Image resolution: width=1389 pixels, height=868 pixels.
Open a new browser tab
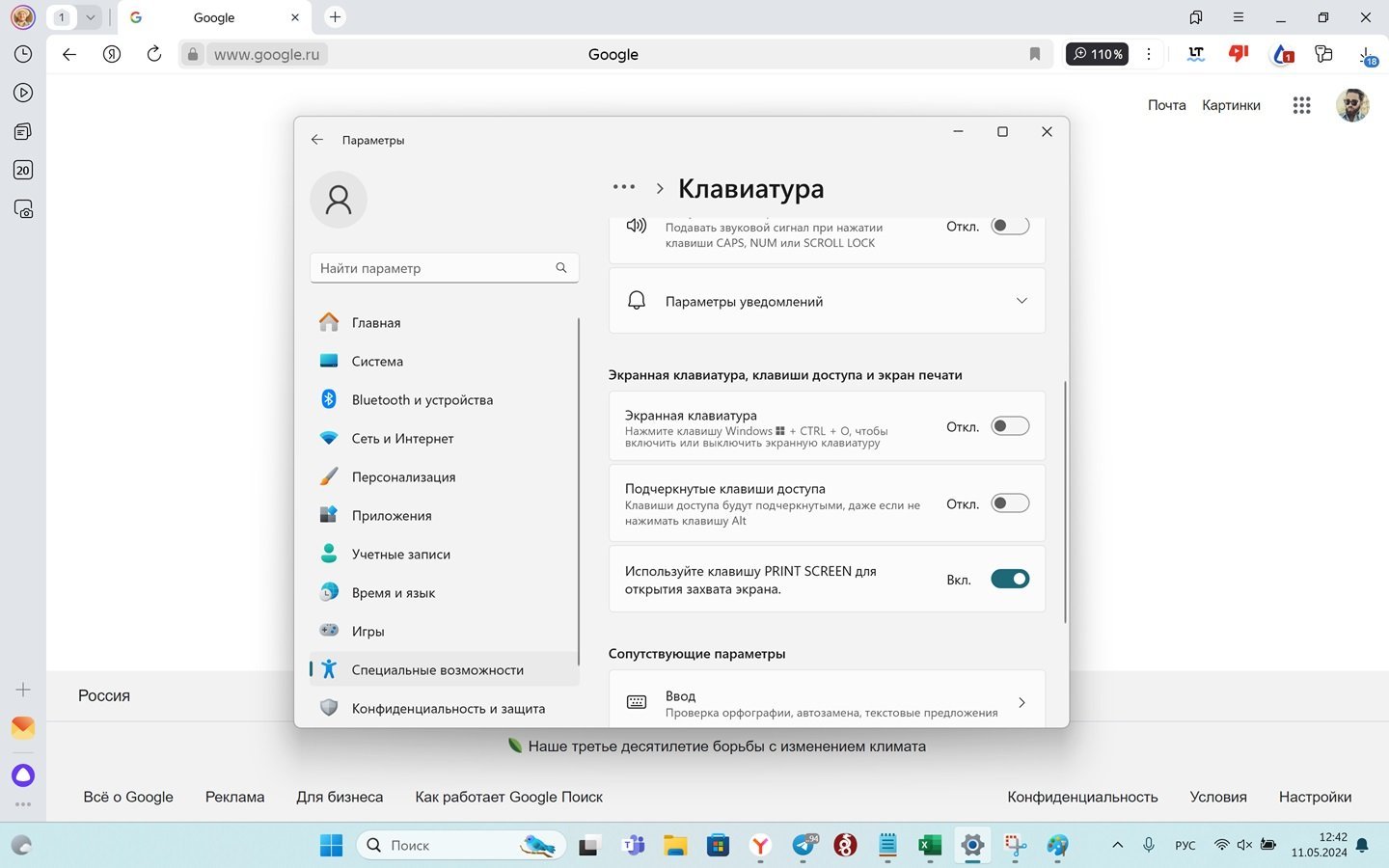[x=335, y=16]
